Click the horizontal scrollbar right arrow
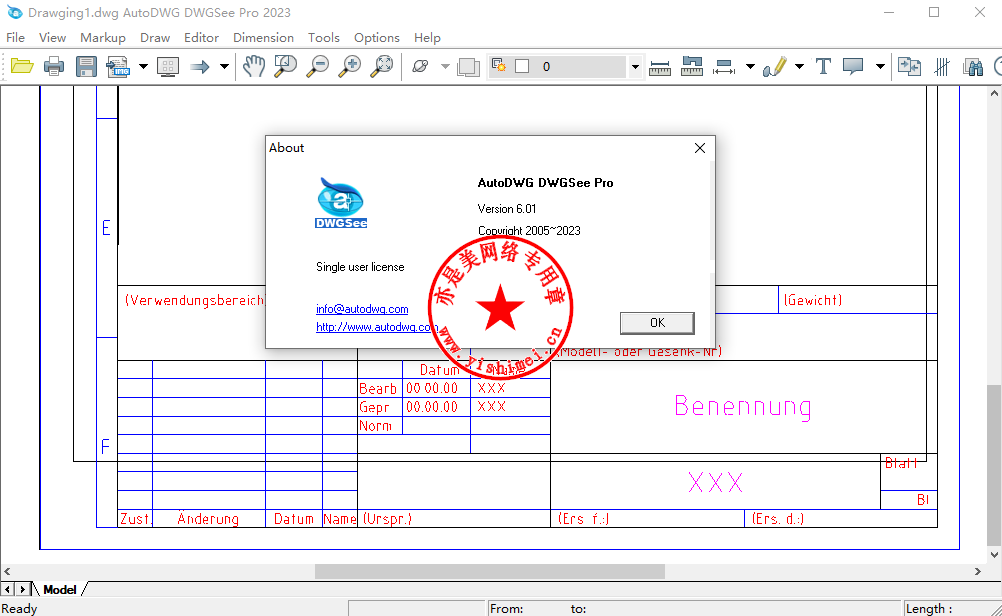This screenshot has height=616, width=1002. pyautogui.click(x=978, y=571)
